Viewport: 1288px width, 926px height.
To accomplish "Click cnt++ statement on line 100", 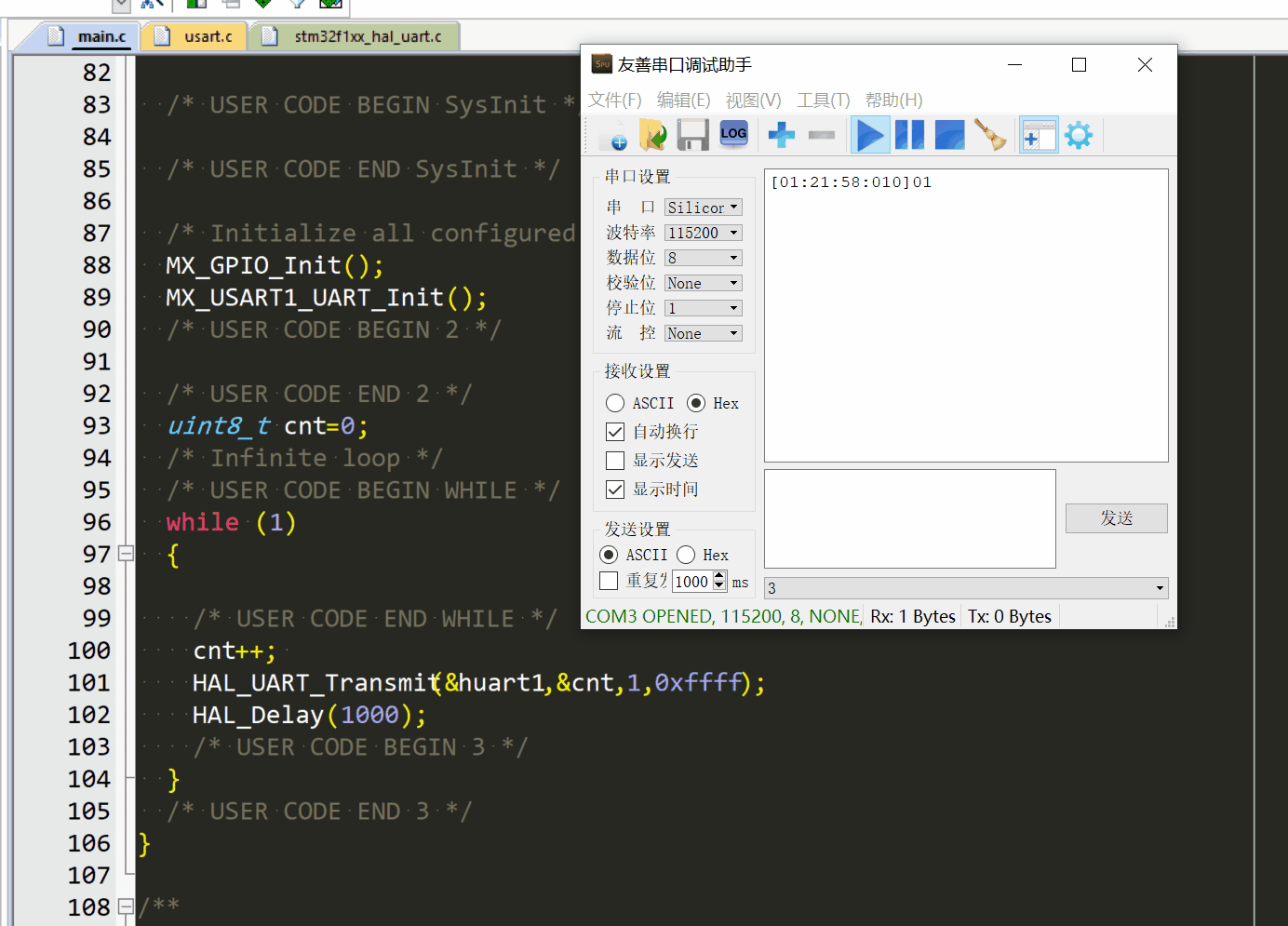I will [235, 651].
